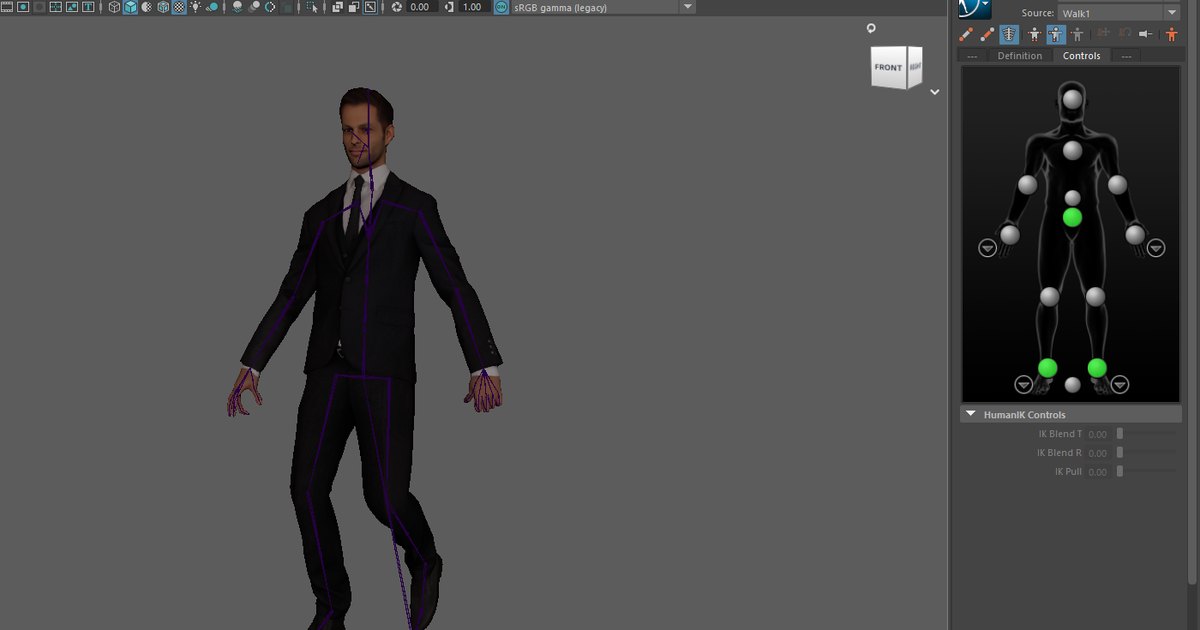
Task: Click the gamma contrast icon
Action: point(447,7)
